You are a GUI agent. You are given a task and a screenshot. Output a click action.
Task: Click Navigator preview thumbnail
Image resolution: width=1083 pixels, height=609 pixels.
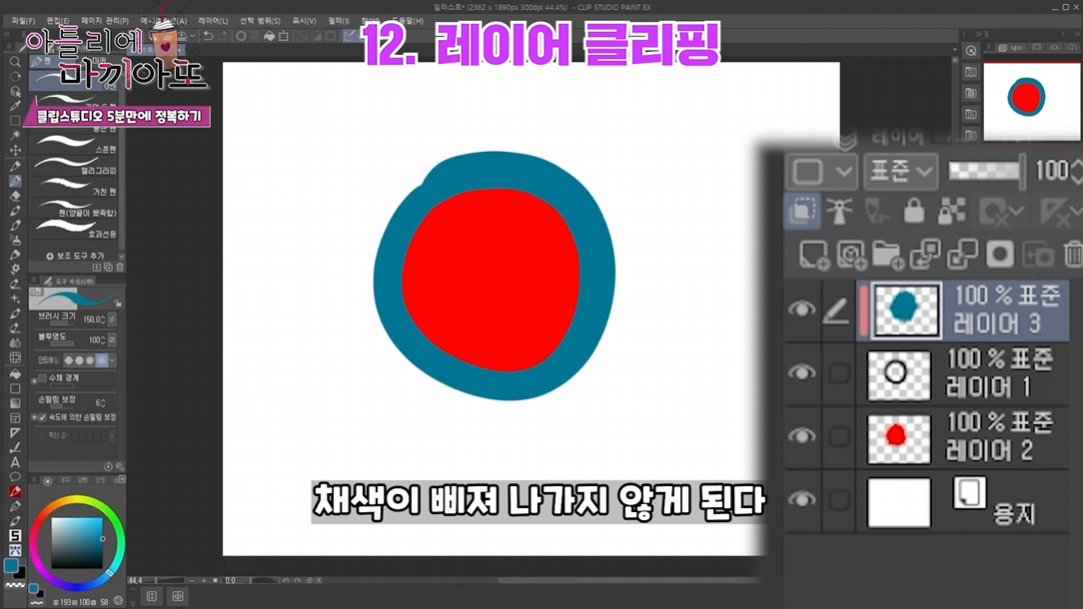(x=1032, y=102)
